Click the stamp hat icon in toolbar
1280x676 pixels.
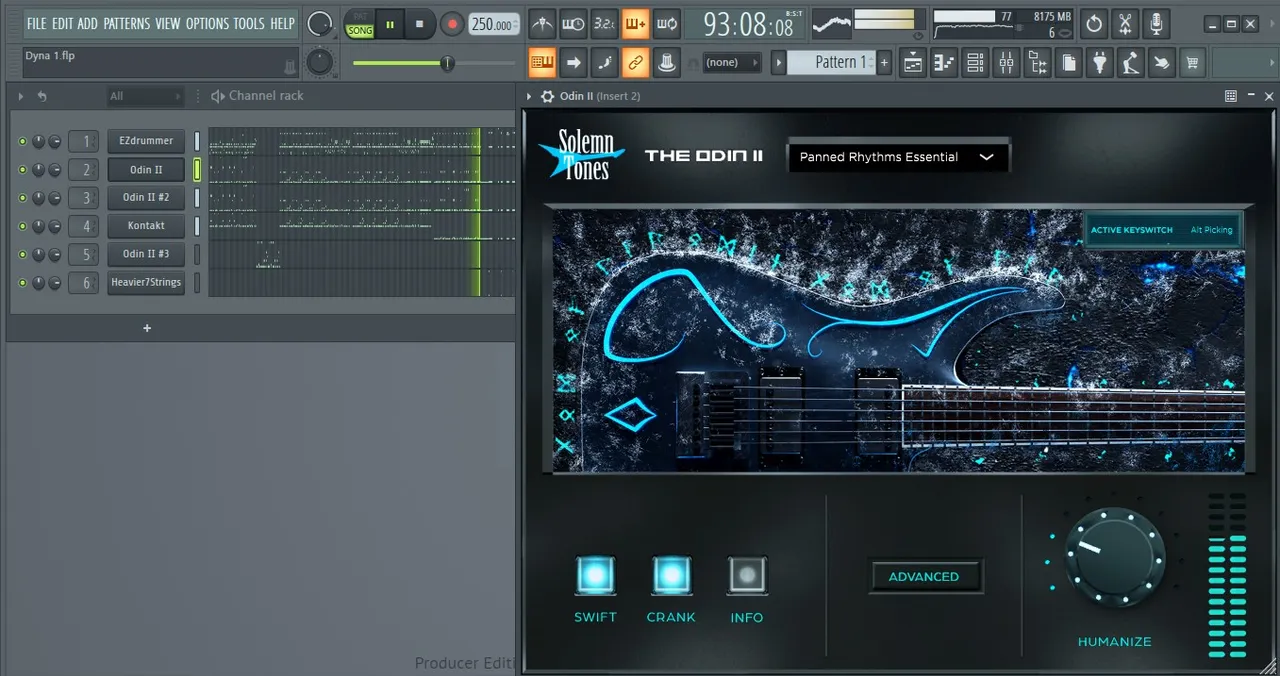[x=667, y=62]
